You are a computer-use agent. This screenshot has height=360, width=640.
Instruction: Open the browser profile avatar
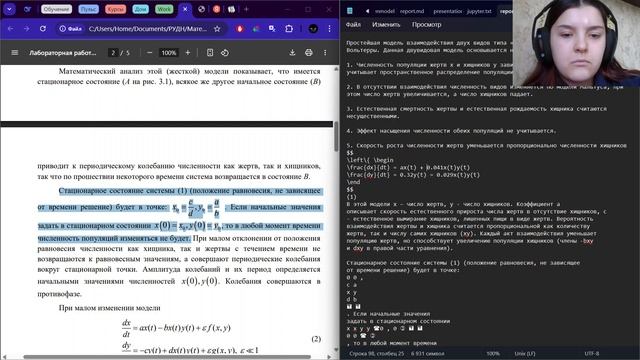(x=313, y=29)
